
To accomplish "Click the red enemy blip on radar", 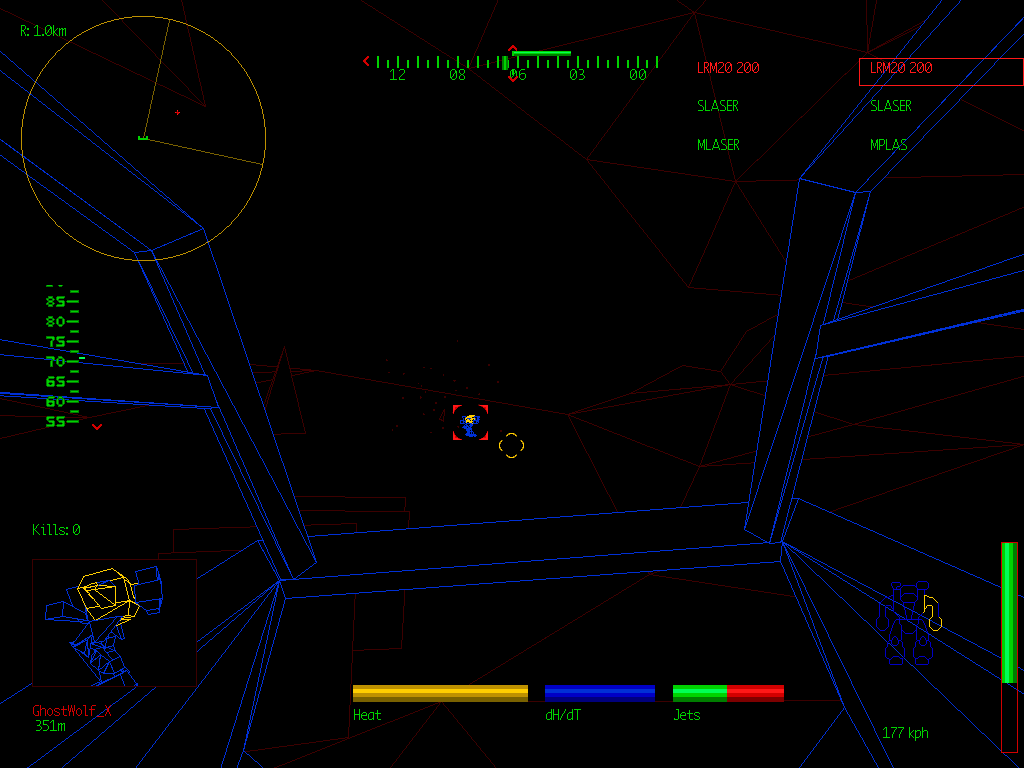I will point(178,112).
